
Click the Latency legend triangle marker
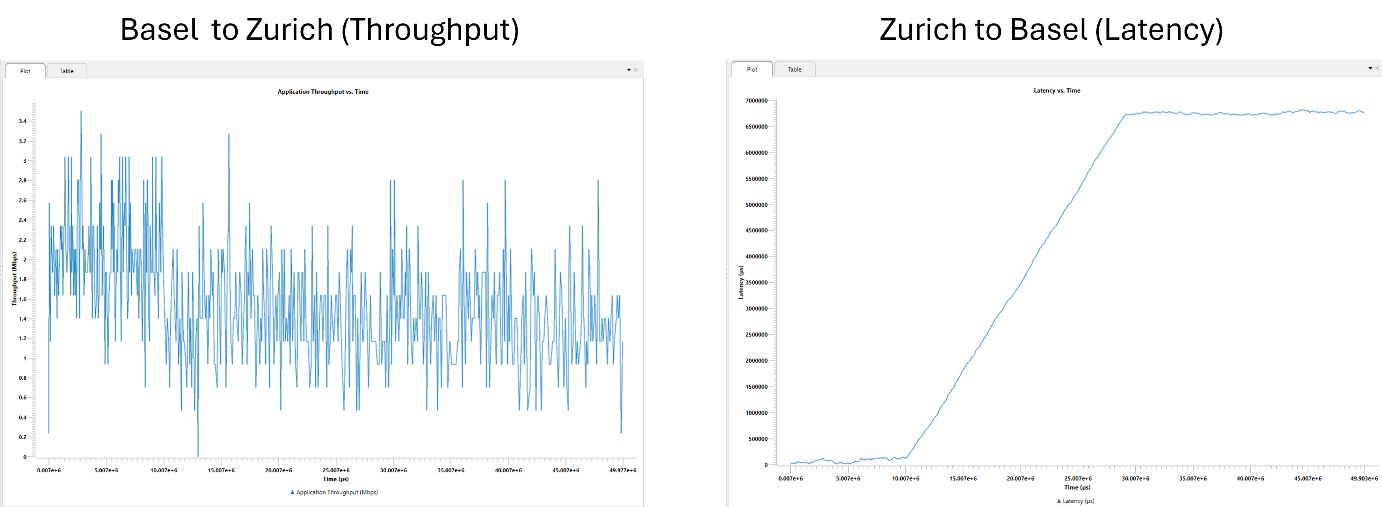1058,500
